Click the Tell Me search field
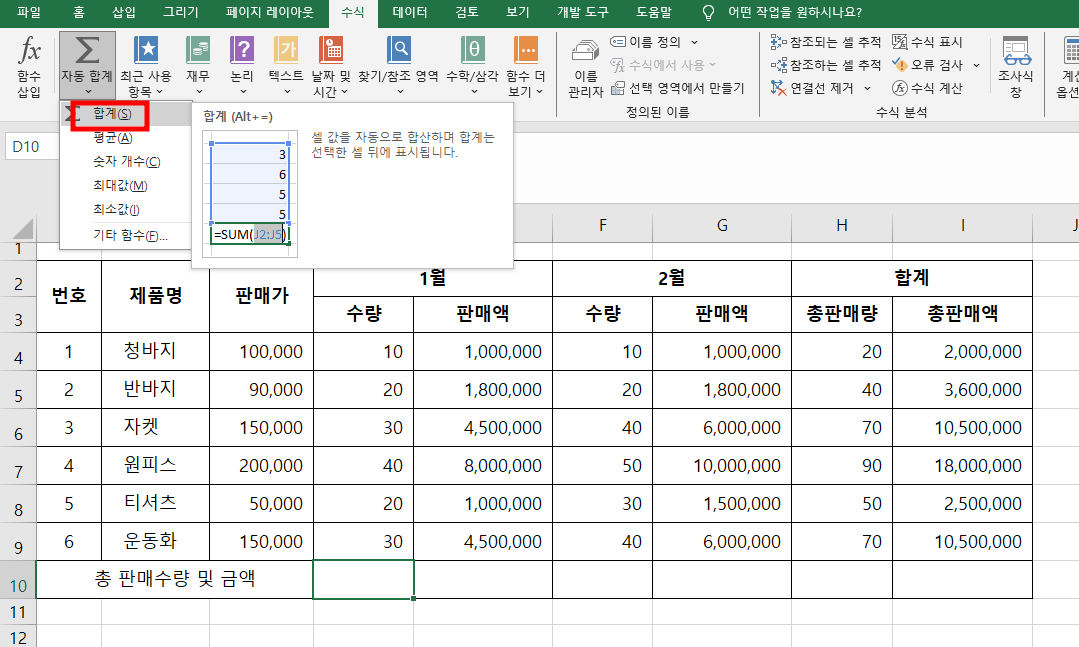 [x=795, y=12]
